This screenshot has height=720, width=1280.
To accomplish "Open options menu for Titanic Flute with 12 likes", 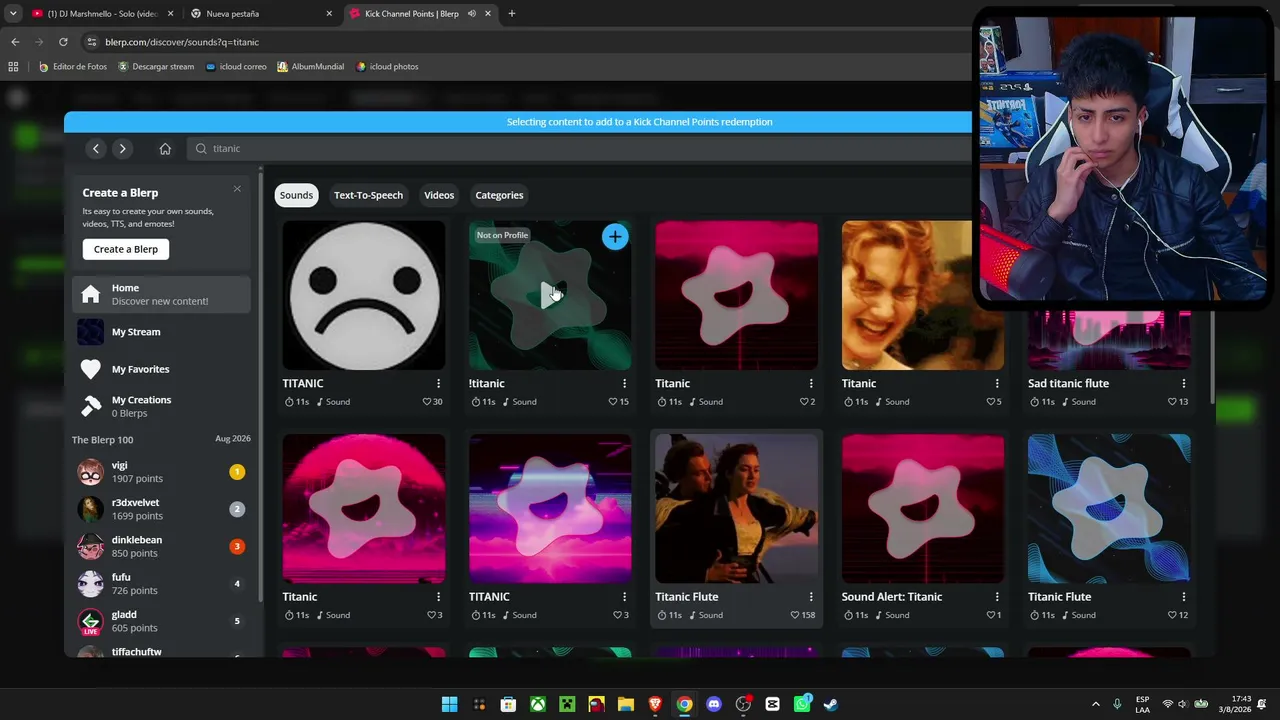I will [1183, 597].
